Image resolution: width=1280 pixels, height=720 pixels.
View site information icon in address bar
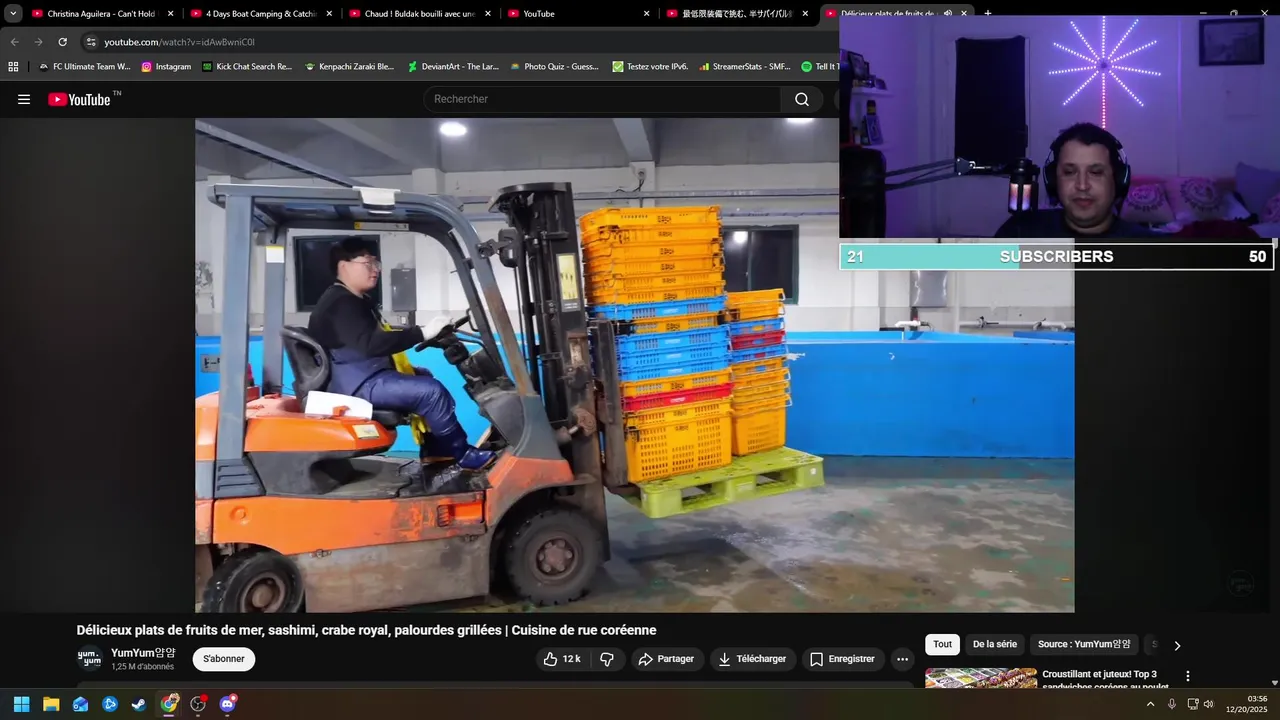point(91,42)
